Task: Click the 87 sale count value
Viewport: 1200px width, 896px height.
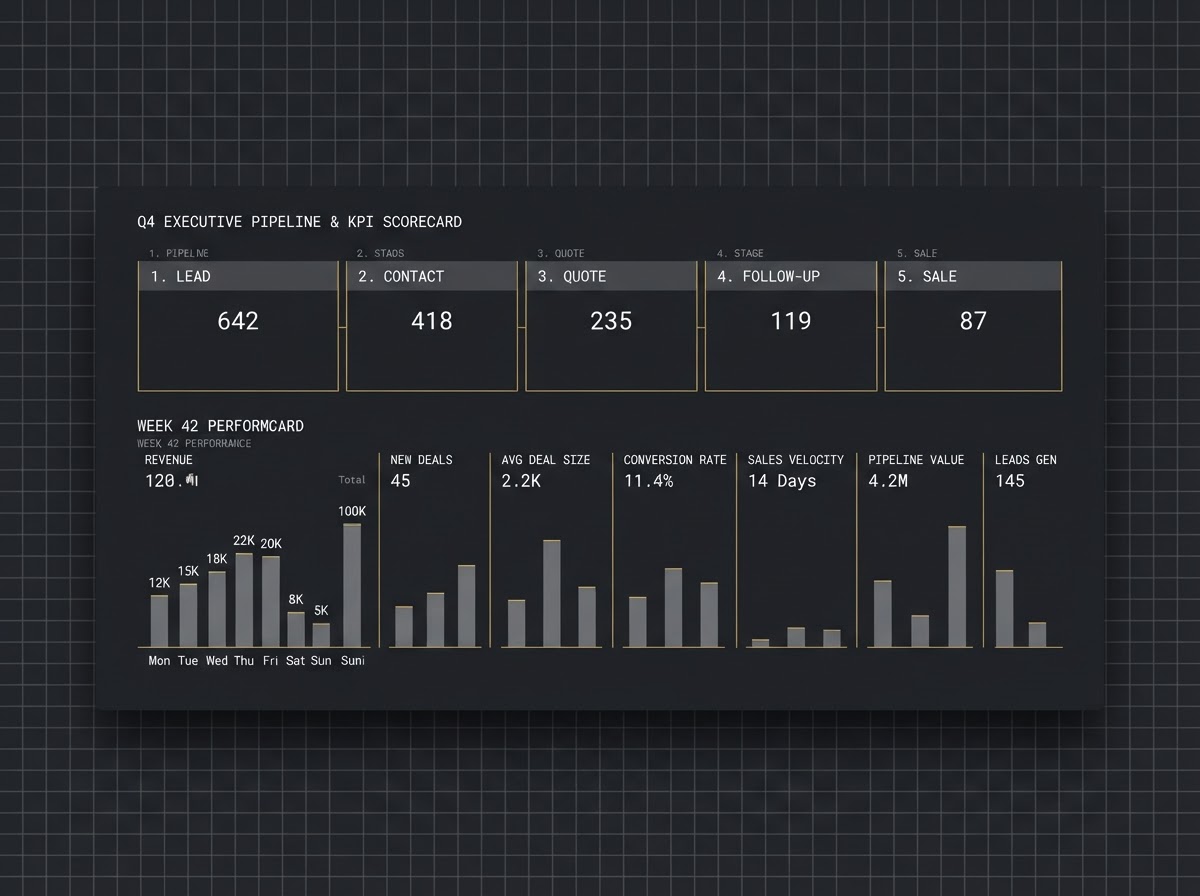Action: 973,321
